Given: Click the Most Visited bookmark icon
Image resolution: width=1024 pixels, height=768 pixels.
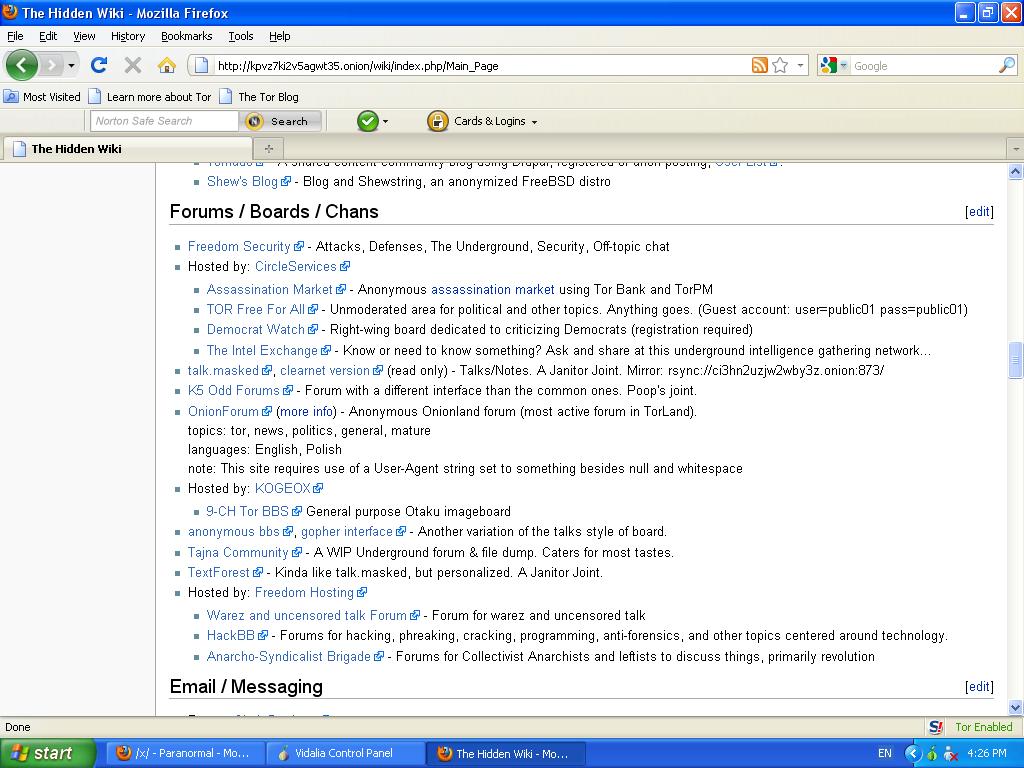Looking at the screenshot, I should tap(11, 97).
